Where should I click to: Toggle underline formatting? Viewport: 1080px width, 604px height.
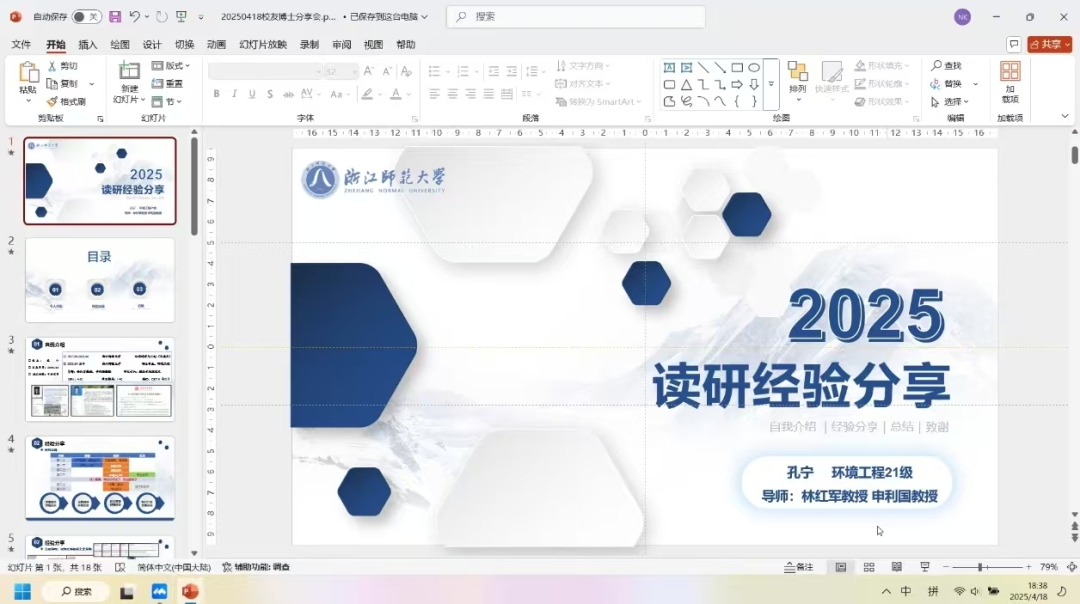click(x=252, y=94)
